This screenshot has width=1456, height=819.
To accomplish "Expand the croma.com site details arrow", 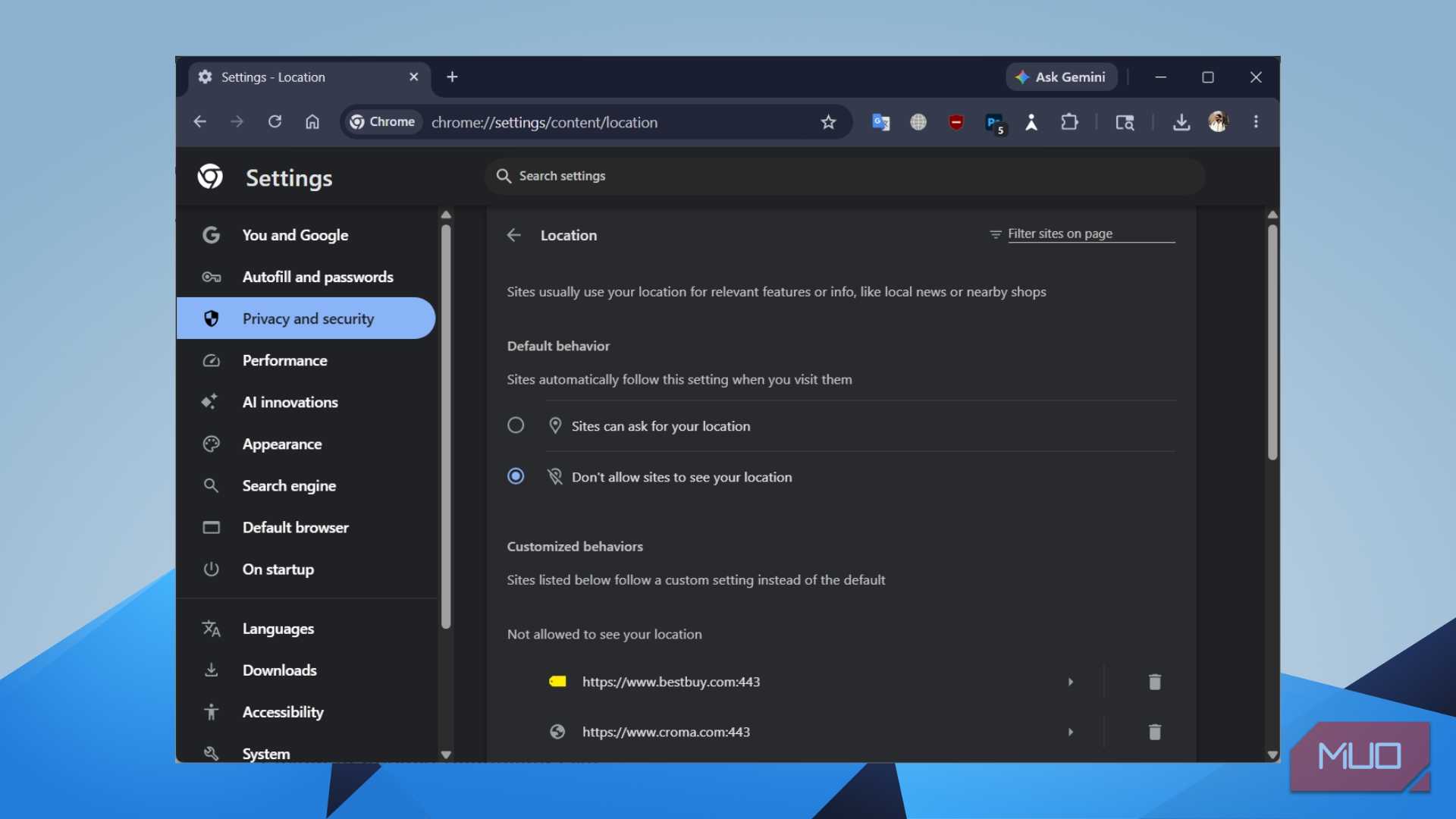I will pyautogui.click(x=1071, y=732).
